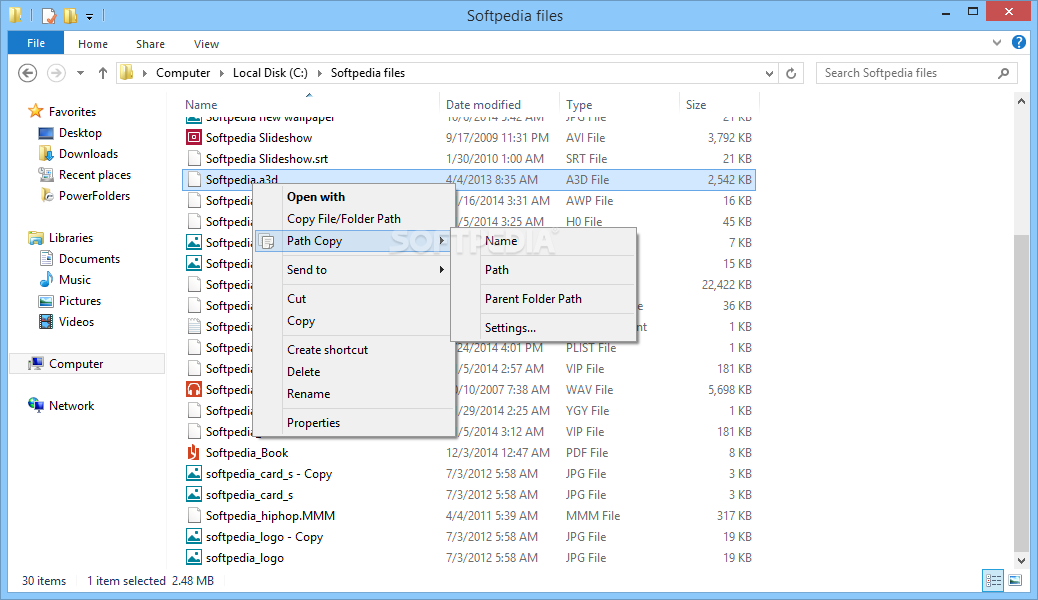
Task: Click the scrollbar up arrow
Action: [x=1021, y=101]
